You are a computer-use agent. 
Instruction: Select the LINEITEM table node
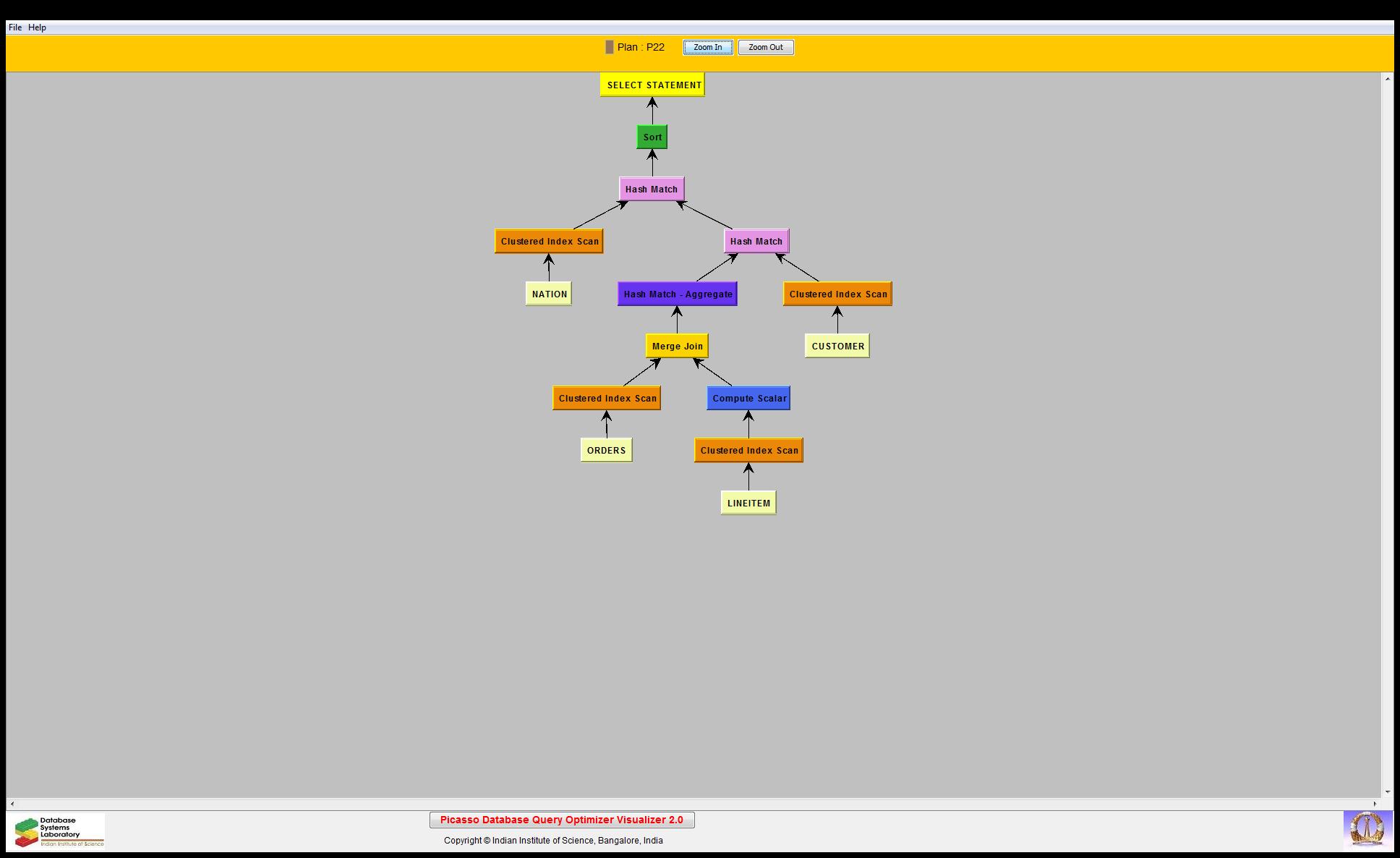click(748, 503)
